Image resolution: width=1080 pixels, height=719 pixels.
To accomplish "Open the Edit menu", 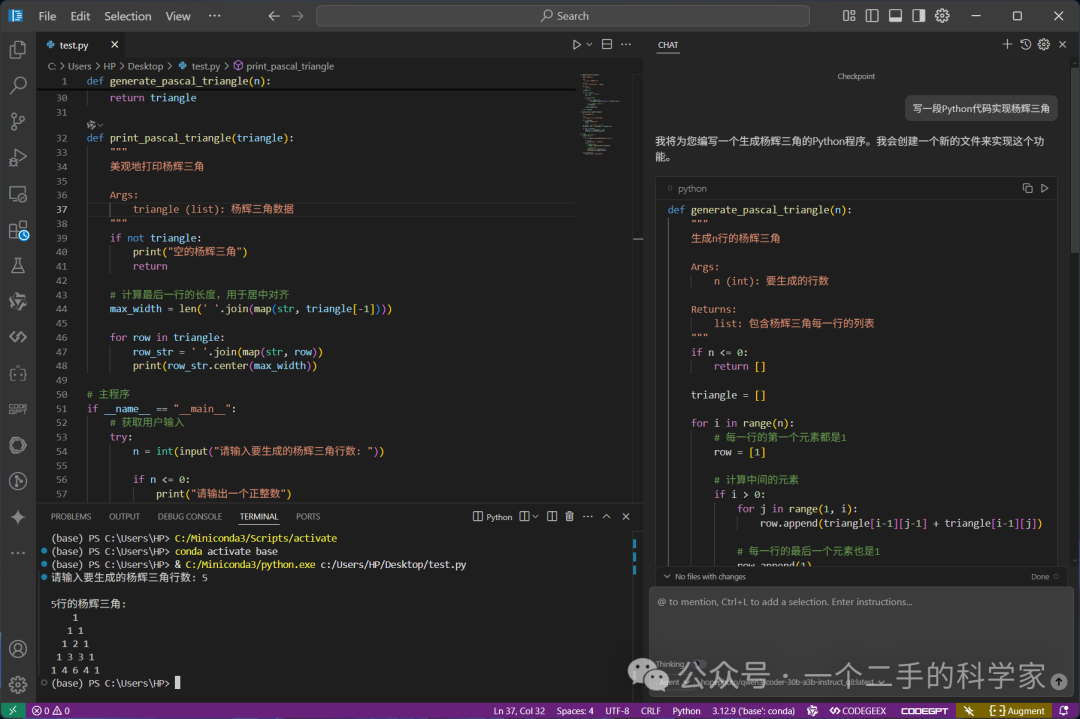I will pos(80,16).
